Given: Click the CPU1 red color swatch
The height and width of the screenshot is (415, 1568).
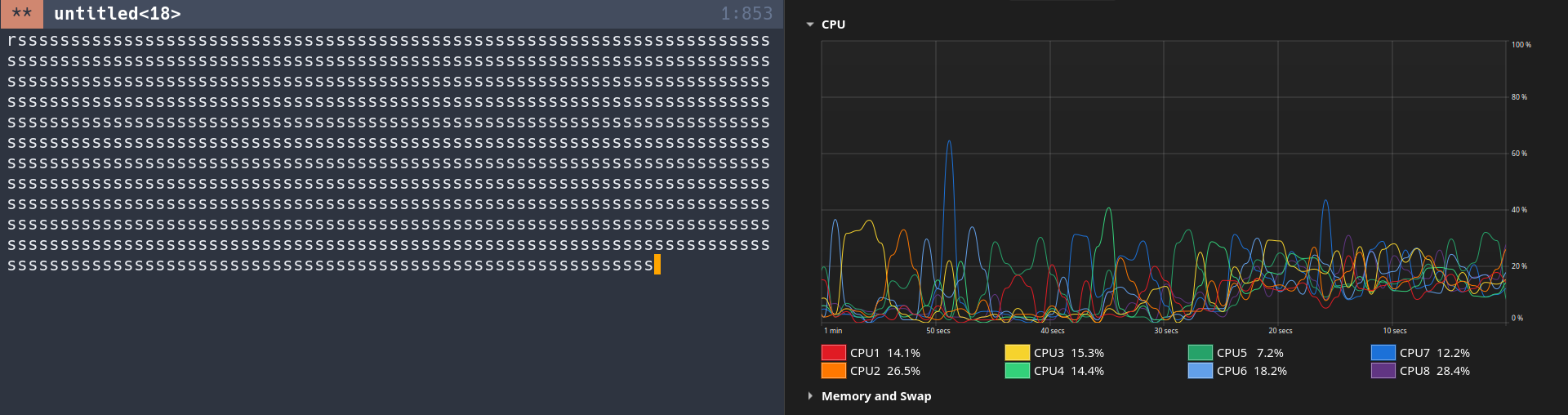Looking at the screenshot, I should click(x=833, y=353).
